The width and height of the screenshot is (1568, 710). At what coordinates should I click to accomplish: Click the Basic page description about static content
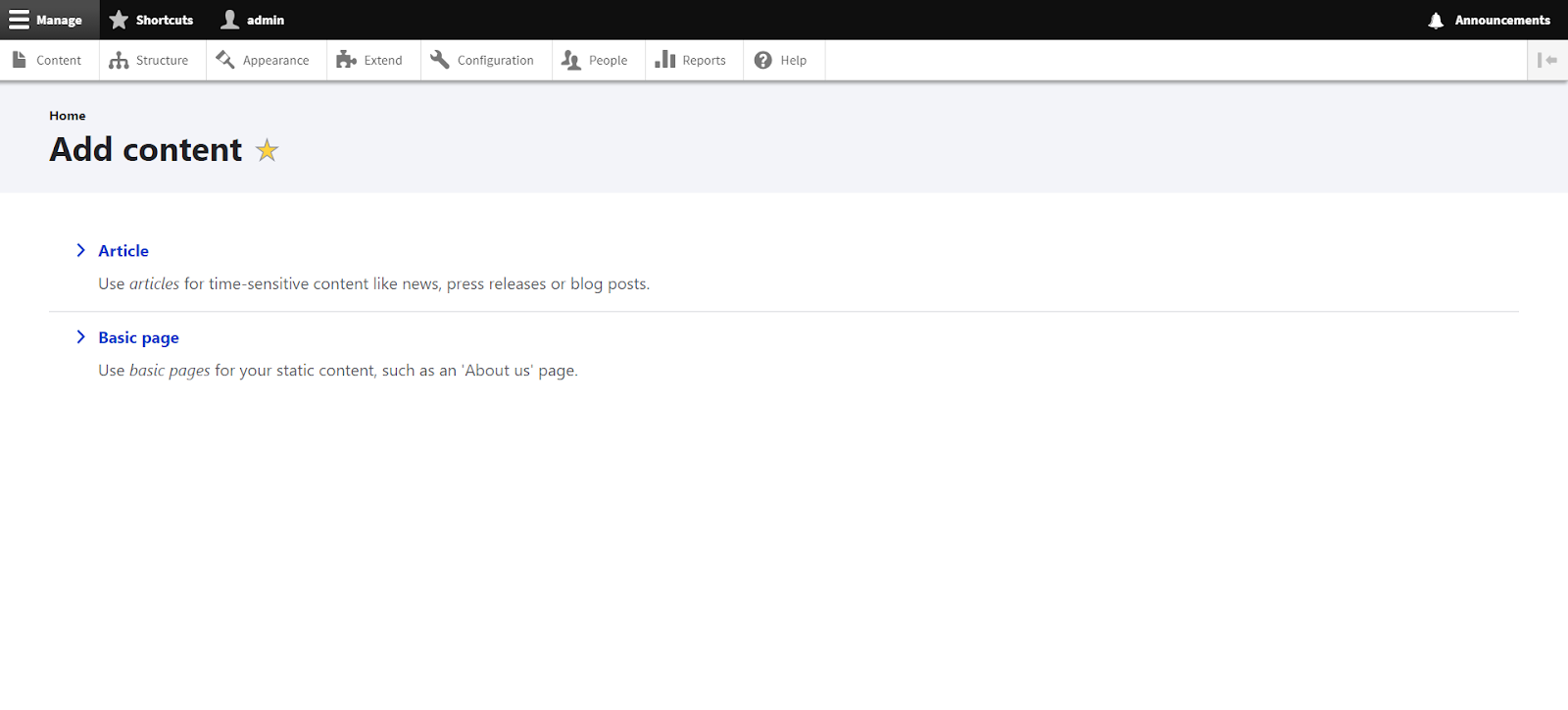coord(338,371)
